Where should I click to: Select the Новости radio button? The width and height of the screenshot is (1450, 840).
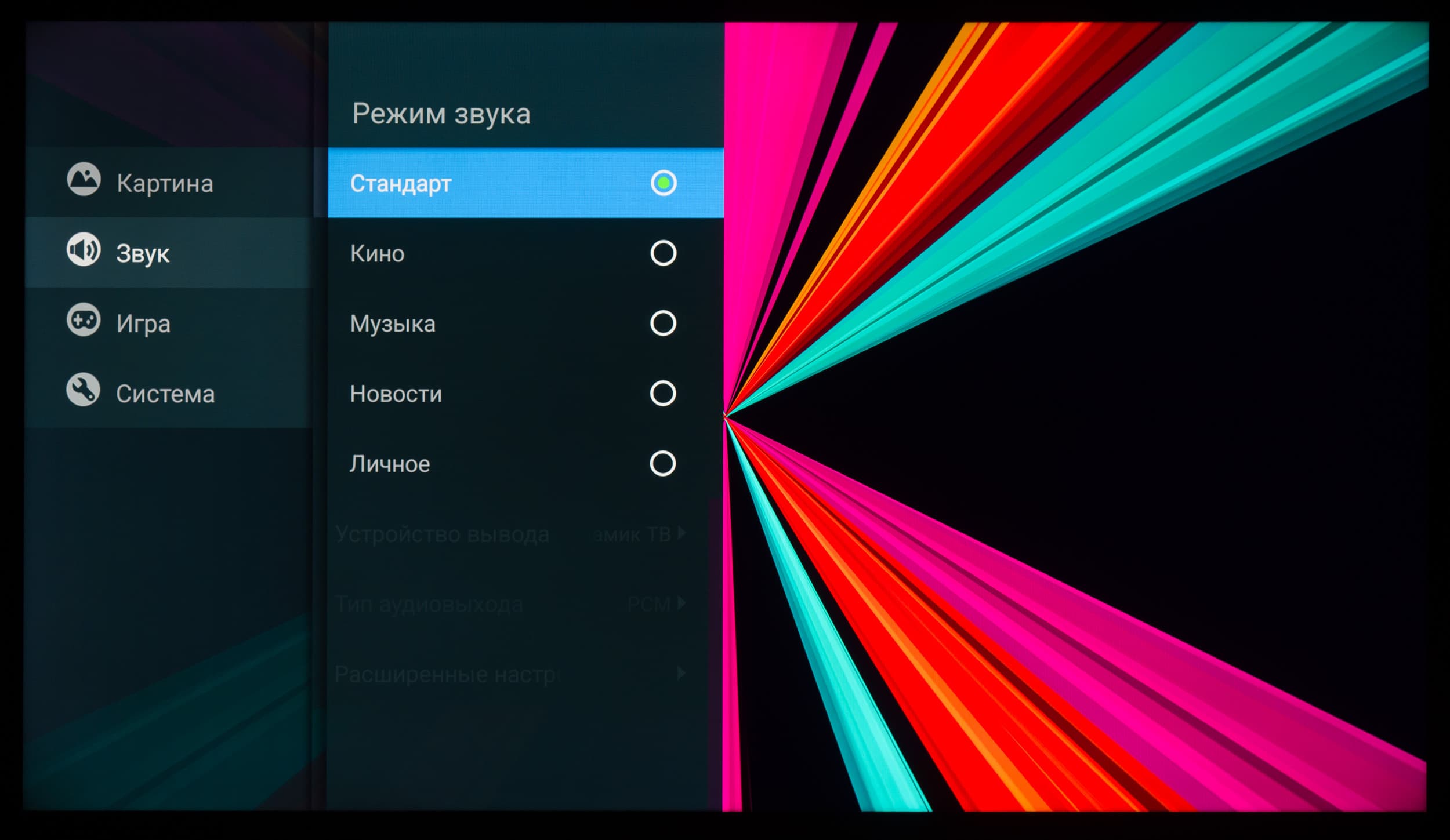(x=663, y=394)
